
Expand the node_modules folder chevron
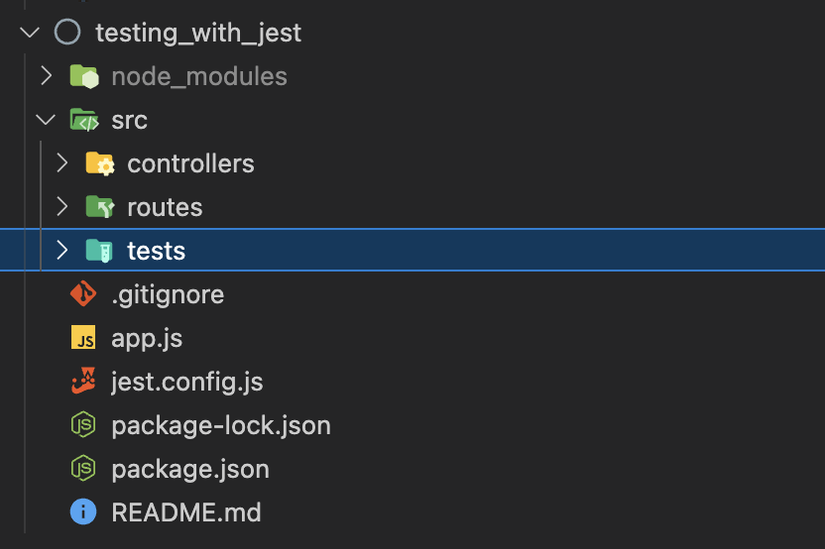[x=46, y=76]
